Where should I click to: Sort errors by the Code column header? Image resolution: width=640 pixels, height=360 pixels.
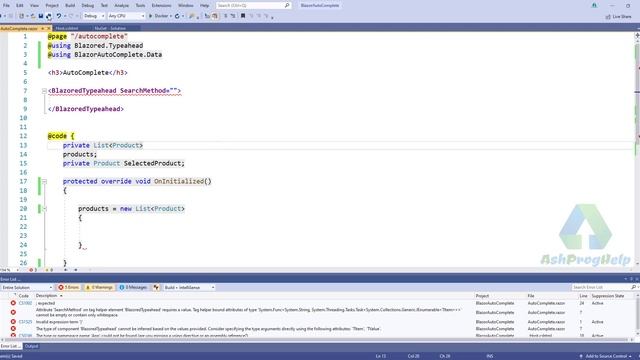point(24,296)
